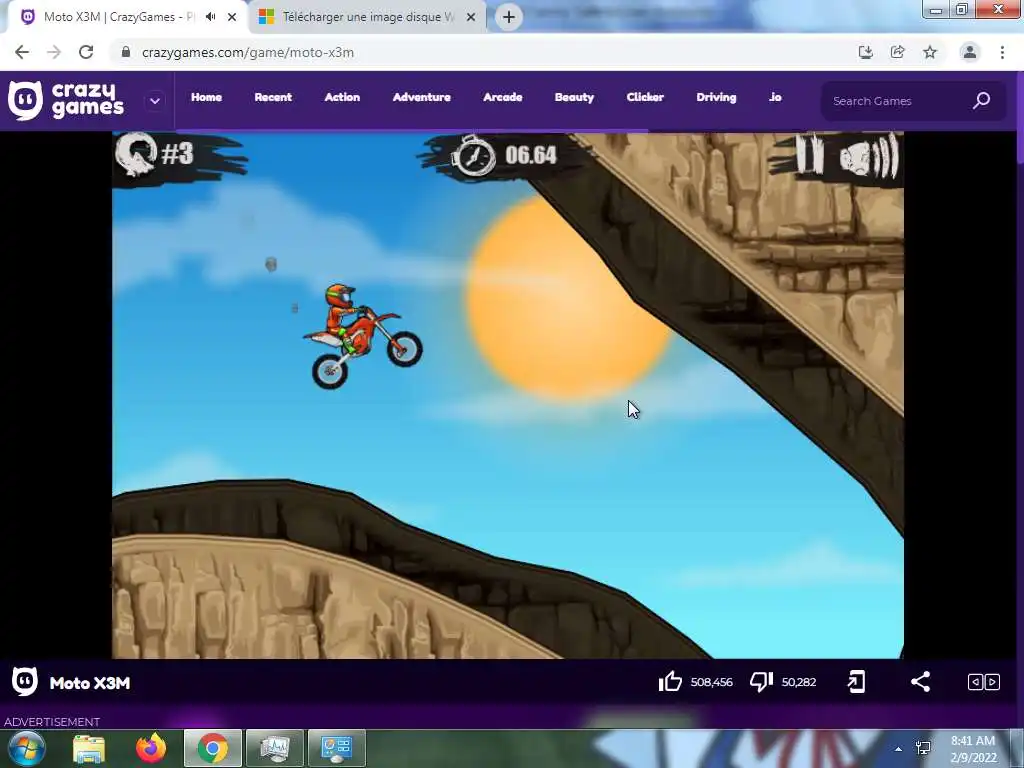
Task: Open File Explorer from the taskbar
Action: click(x=89, y=748)
